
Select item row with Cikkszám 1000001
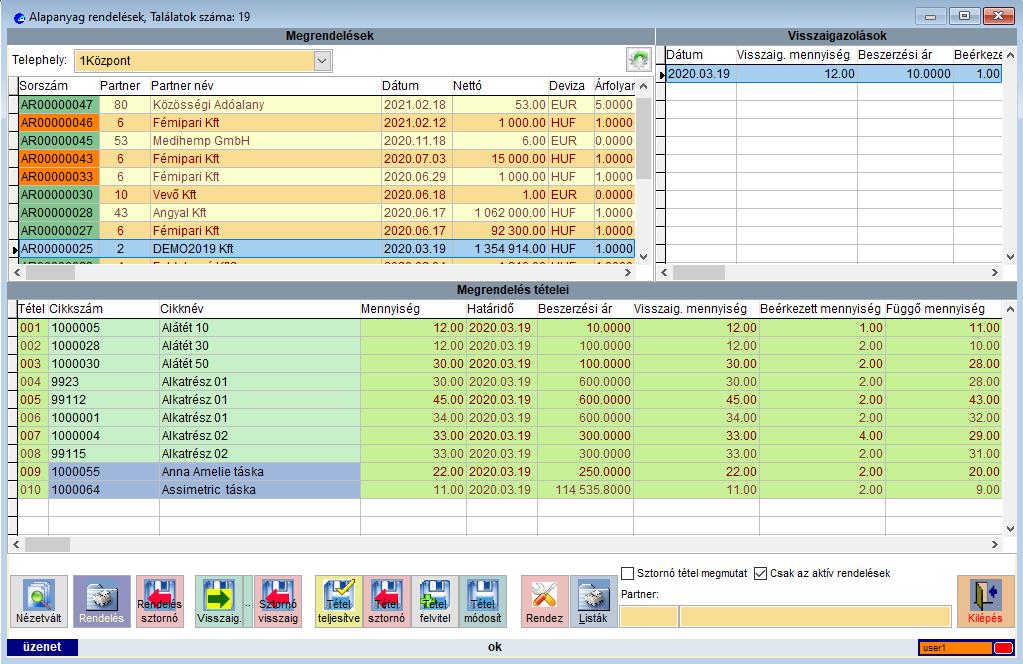(x=510, y=418)
